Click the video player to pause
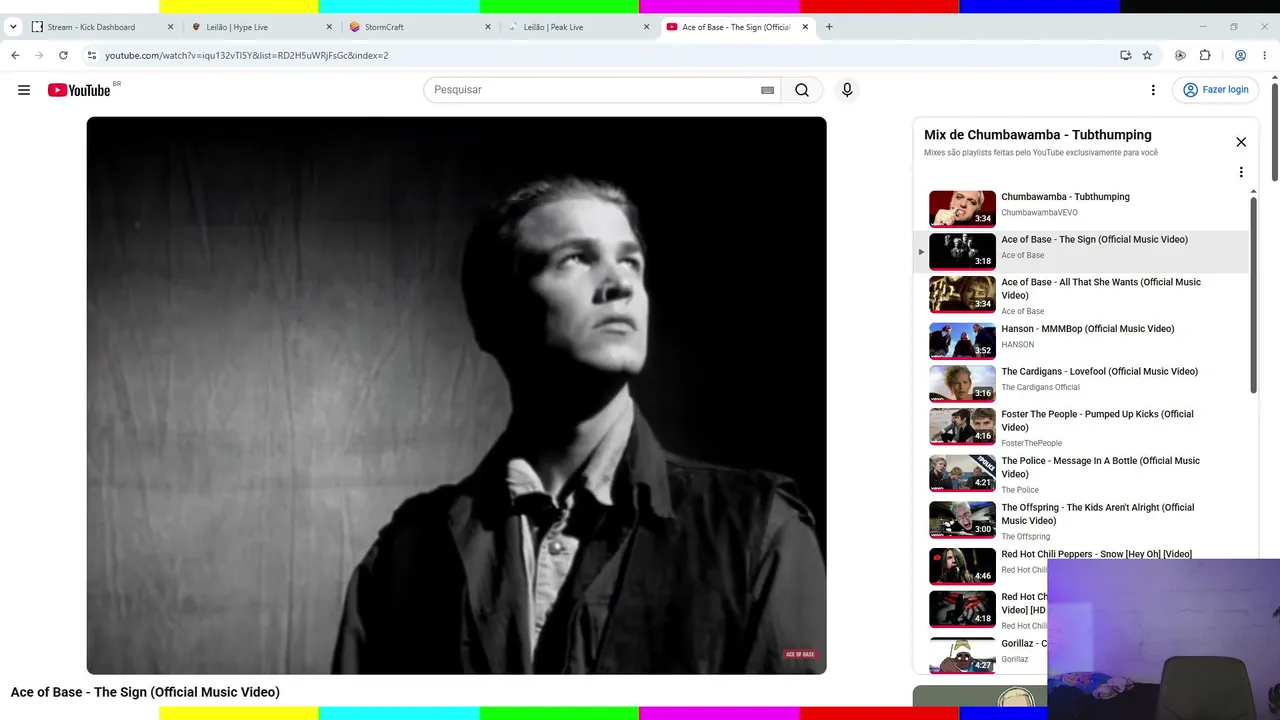The image size is (1280, 720). point(456,395)
